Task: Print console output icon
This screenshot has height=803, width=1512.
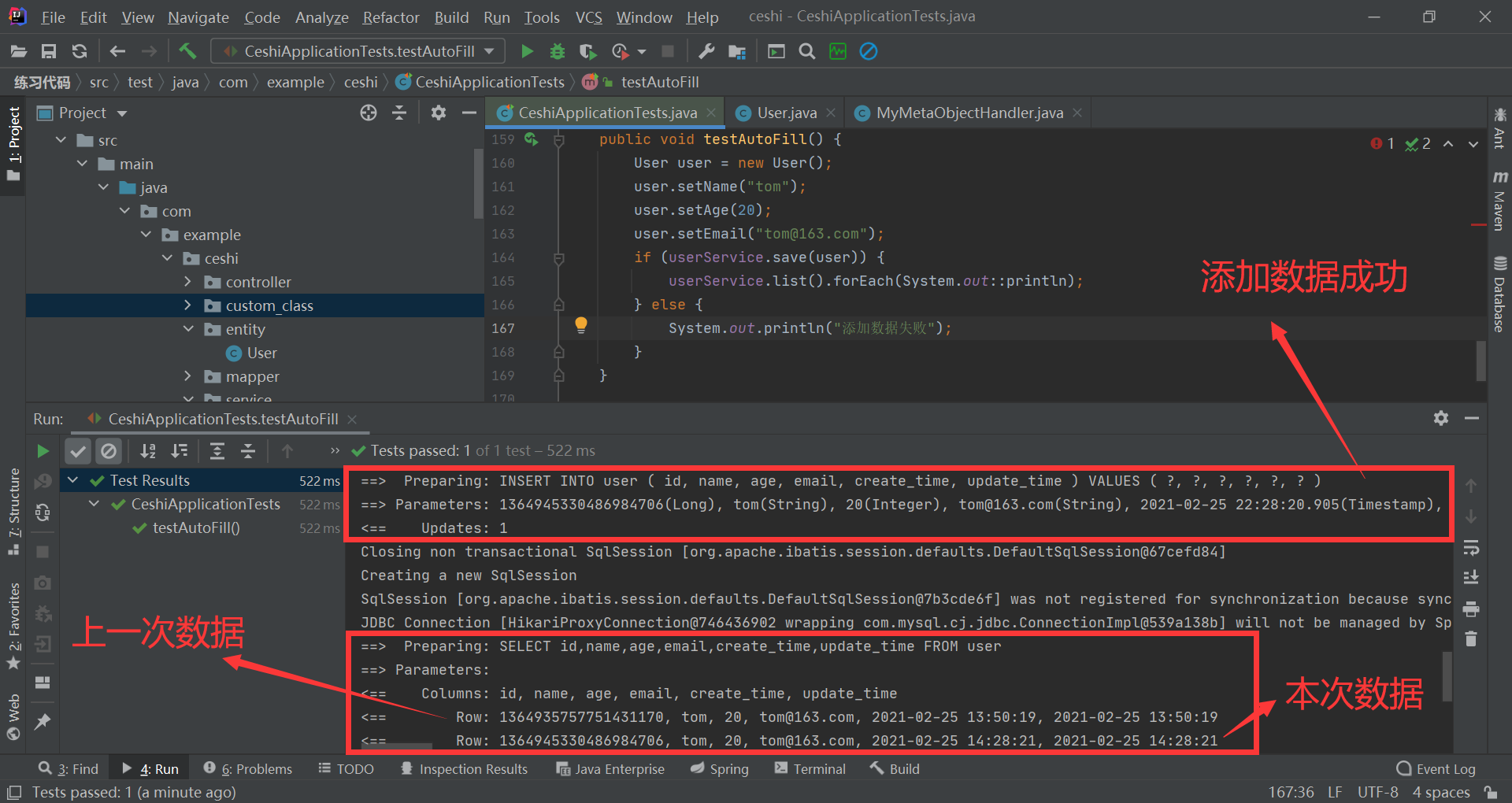Action: [x=1470, y=609]
